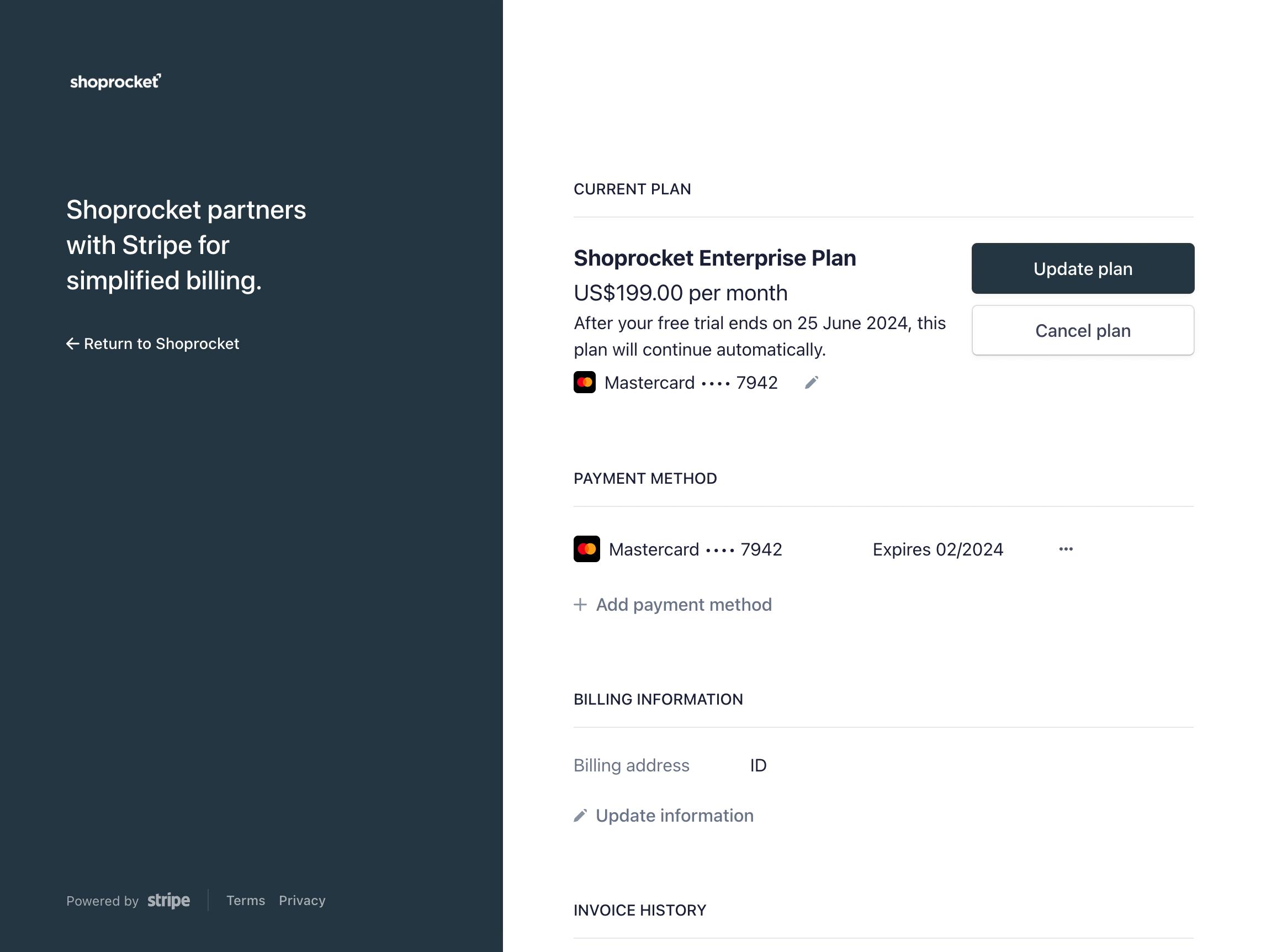Click the plus icon to add payment method
Image resolution: width=1261 pixels, height=952 pixels.
(580, 604)
